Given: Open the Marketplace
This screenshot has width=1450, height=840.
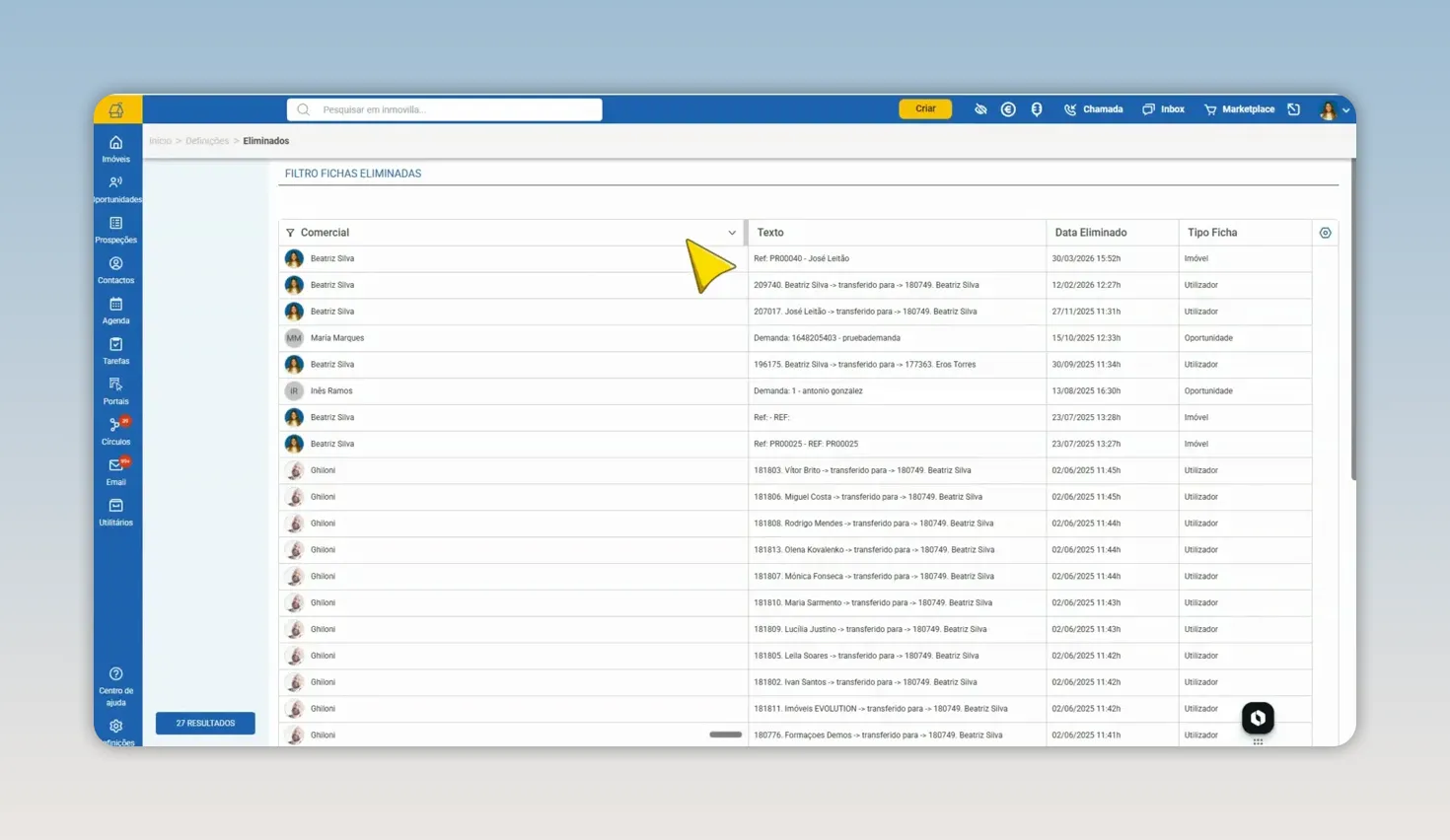Looking at the screenshot, I should 1239,109.
